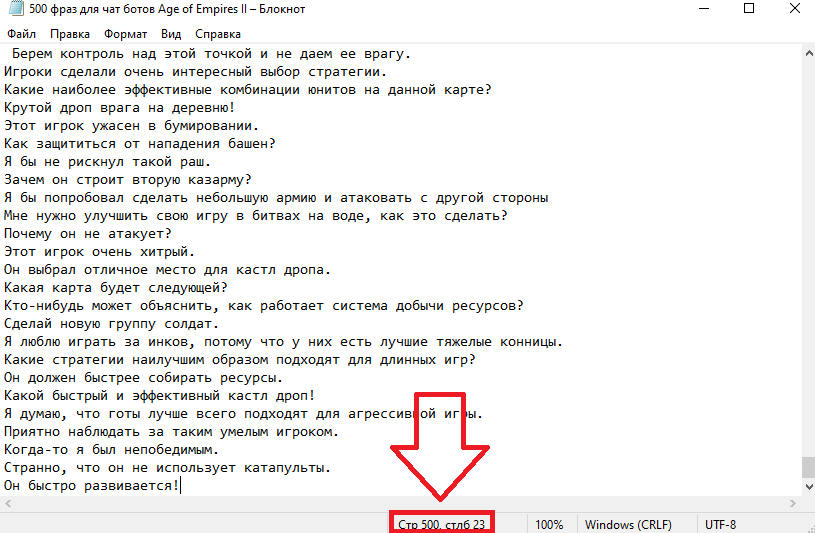The width and height of the screenshot is (815, 533).
Task: Click the vertical scrollbar thumb
Action: click(807, 469)
